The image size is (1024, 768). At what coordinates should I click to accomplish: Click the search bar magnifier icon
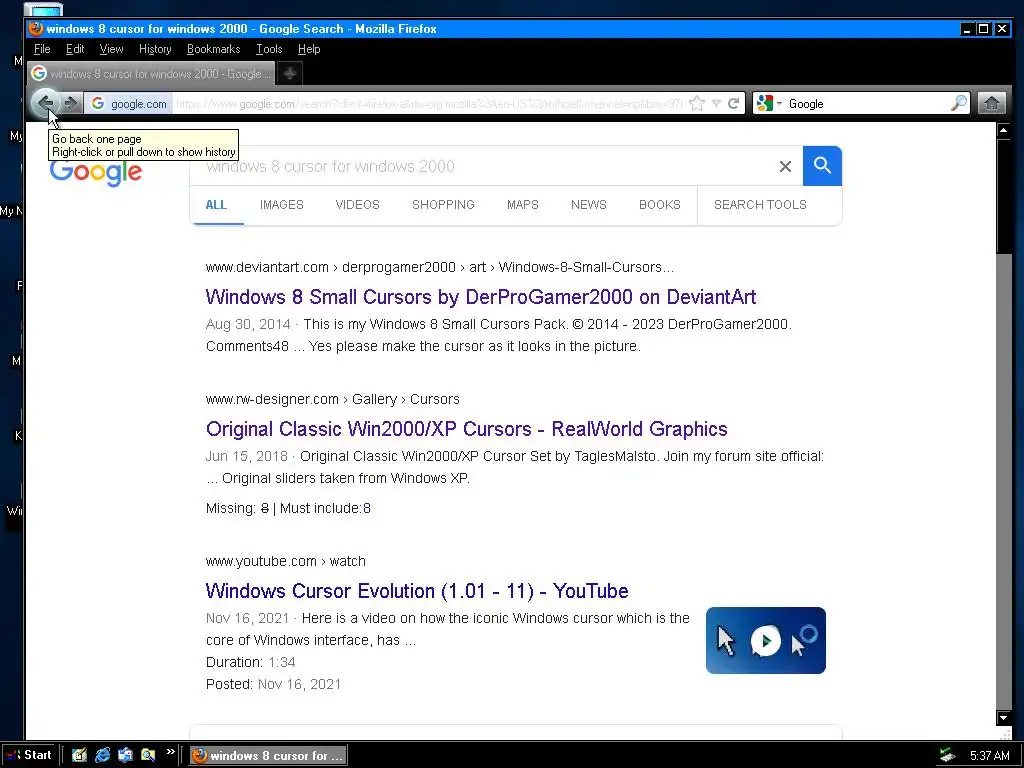958,103
